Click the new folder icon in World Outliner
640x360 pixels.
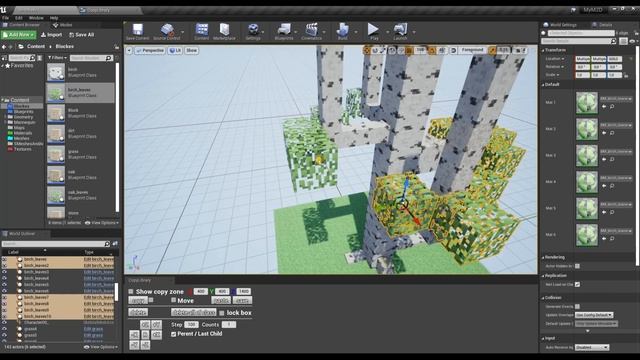(x=115, y=244)
